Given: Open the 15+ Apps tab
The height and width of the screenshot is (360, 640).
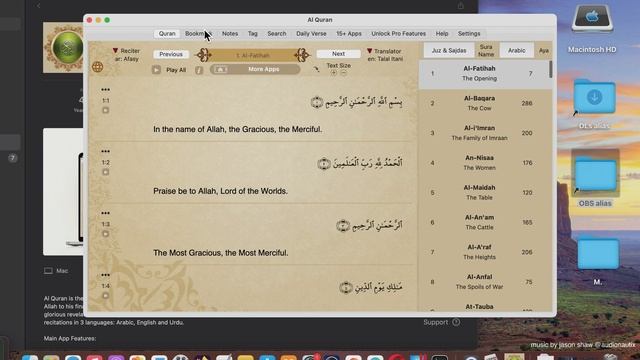Looking at the screenshot, I should 349,33.
